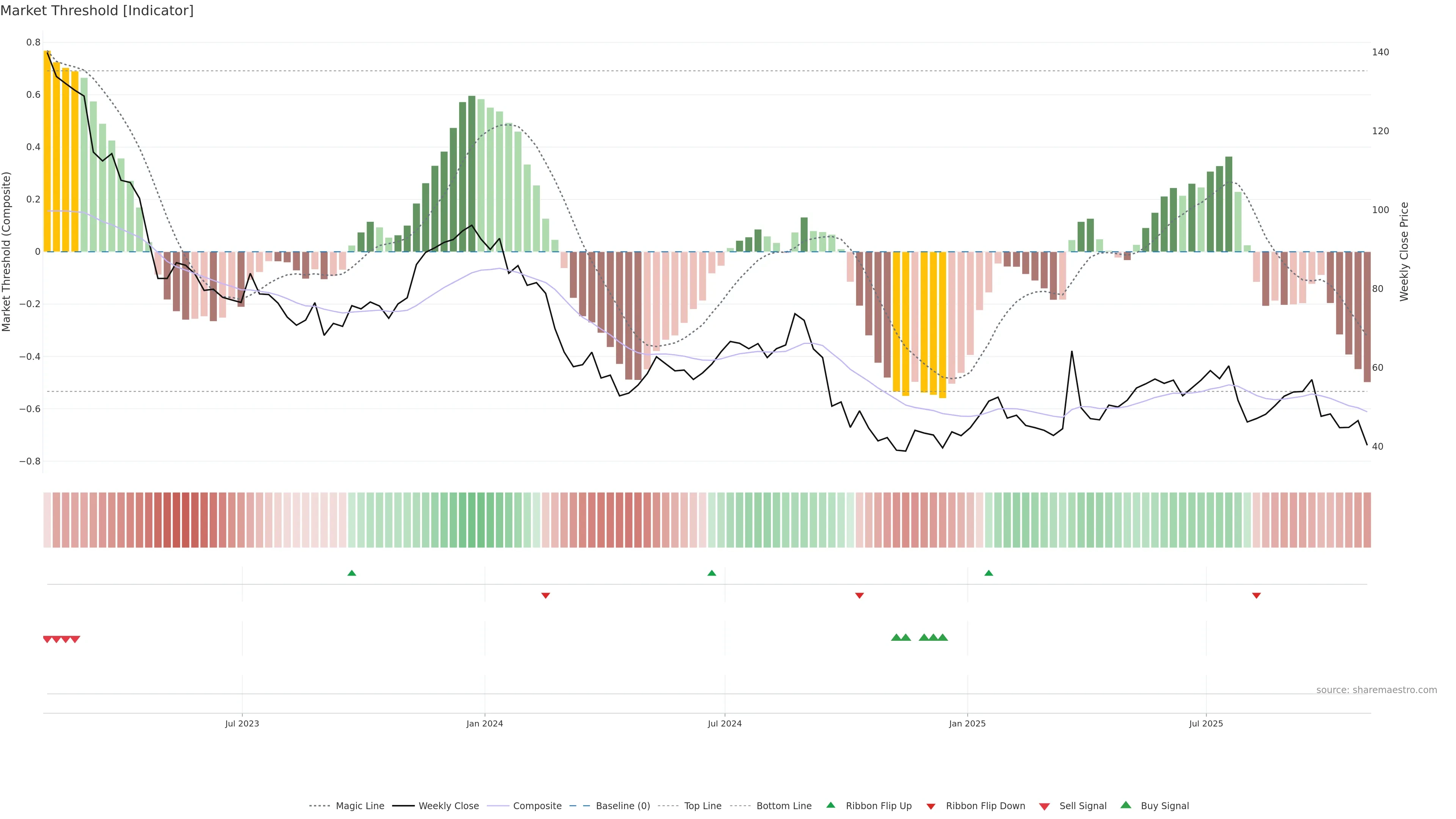1456x819 pixels.
Task: Click the Sell Signal legend triangle icon
Action: (1044, 806)
